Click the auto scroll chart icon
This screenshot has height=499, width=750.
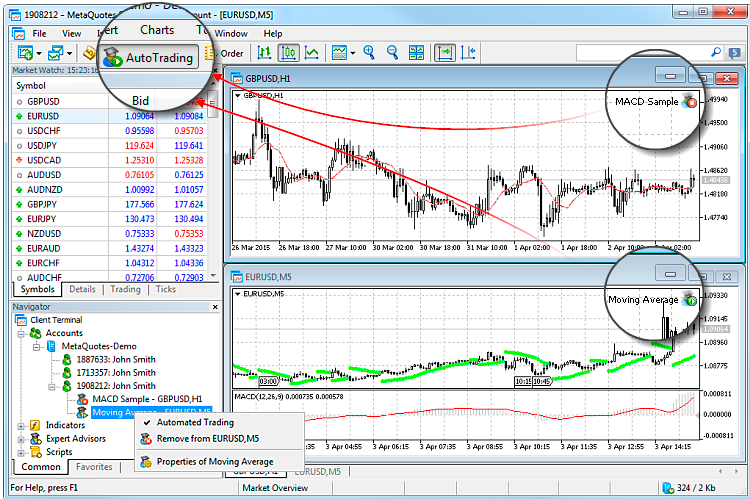click(x=444, y=52)
